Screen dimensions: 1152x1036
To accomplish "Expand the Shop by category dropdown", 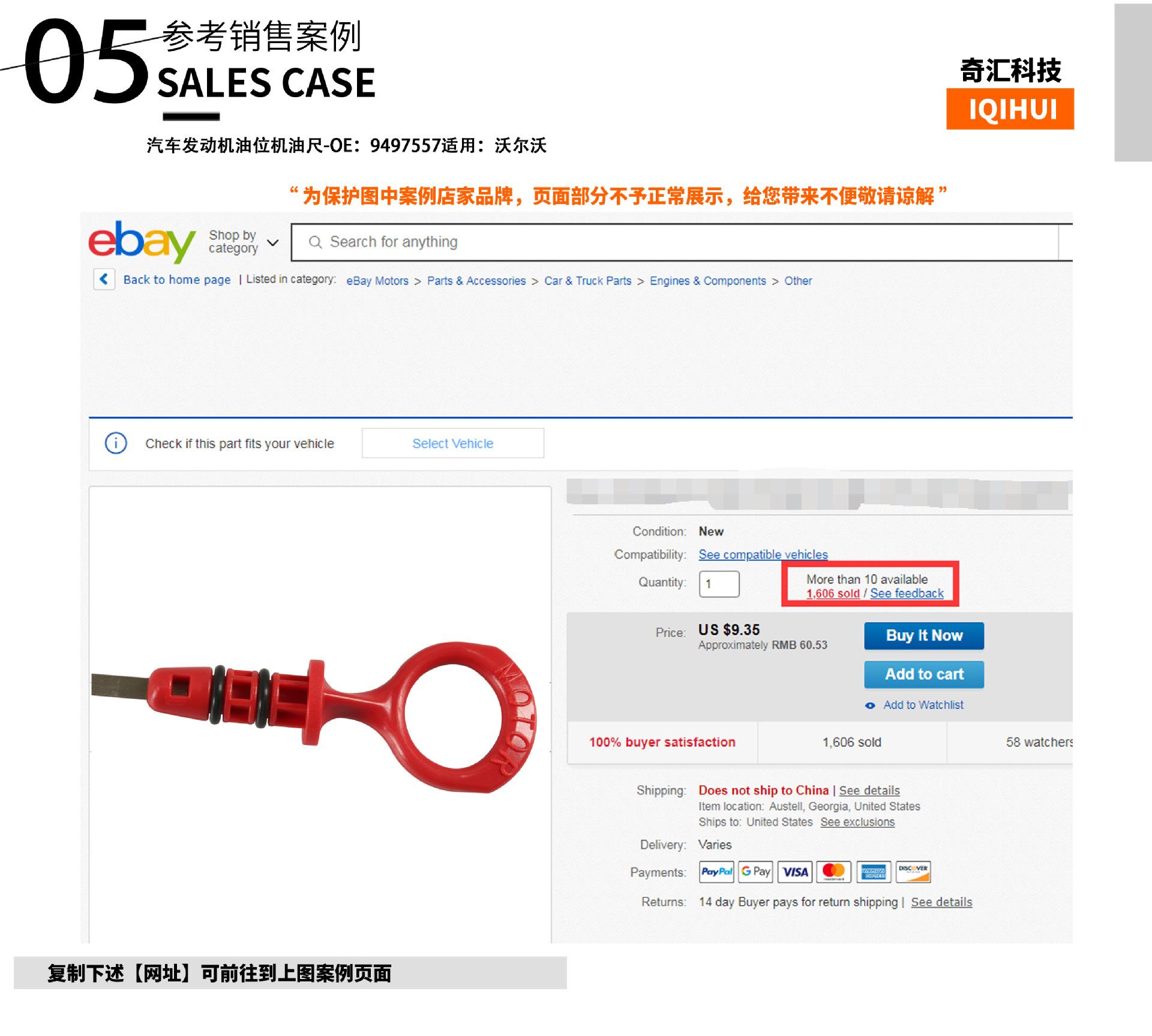I will (244, 242).
